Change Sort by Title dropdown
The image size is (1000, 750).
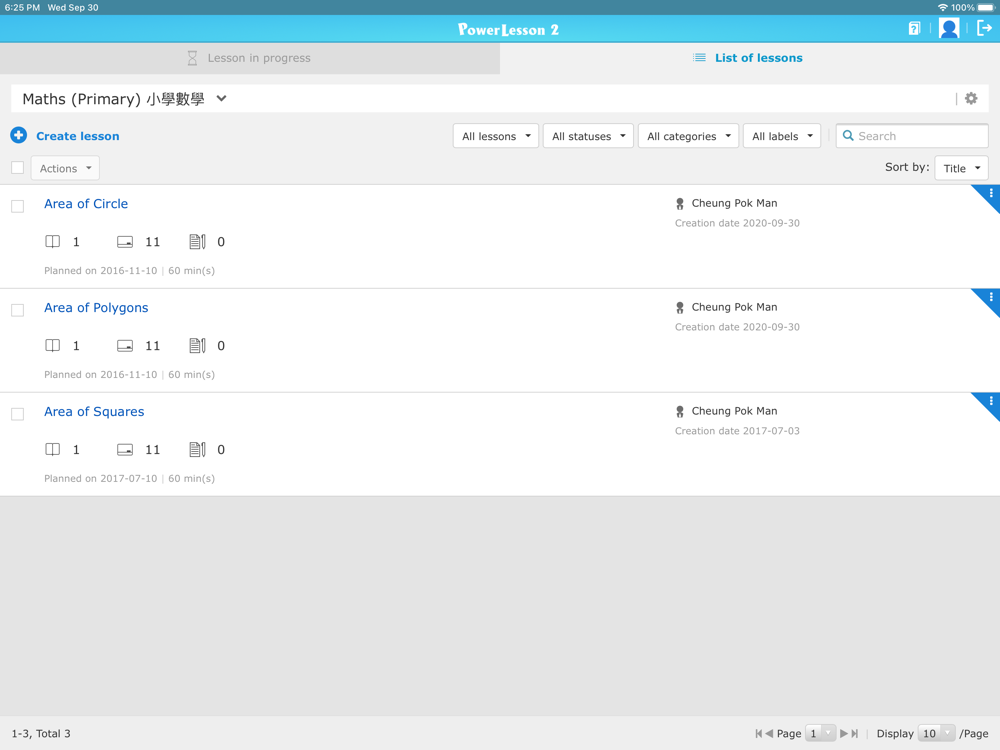[961, 168]
